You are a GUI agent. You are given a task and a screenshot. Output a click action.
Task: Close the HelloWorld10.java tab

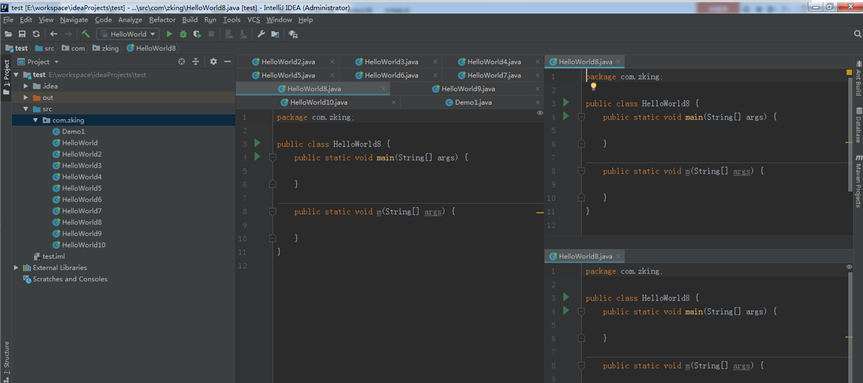[393, 102]
